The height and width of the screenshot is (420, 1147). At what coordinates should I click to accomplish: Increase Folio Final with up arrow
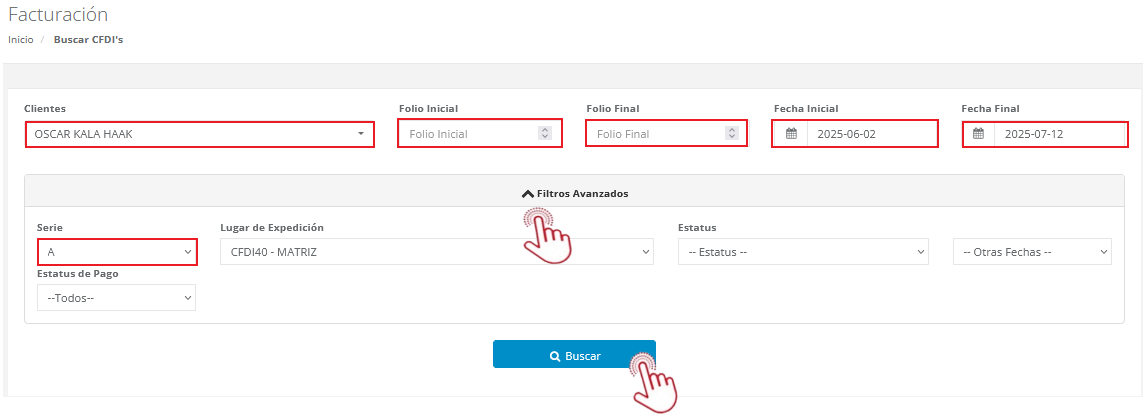coord(732,130)
